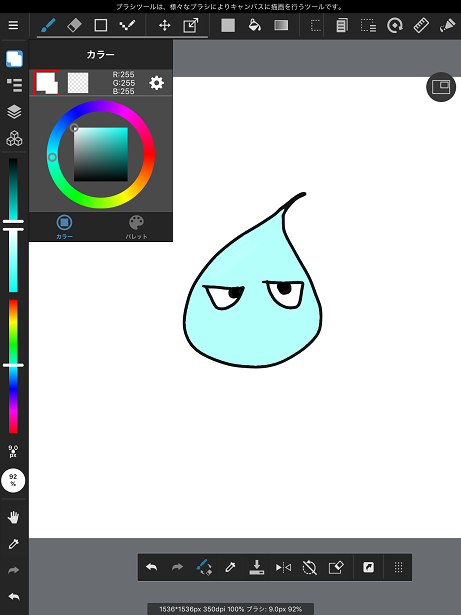This screenshot has width=461, height=615.
Task: Toggle the rotation lock icon
Action: click(x=310, y=567)
